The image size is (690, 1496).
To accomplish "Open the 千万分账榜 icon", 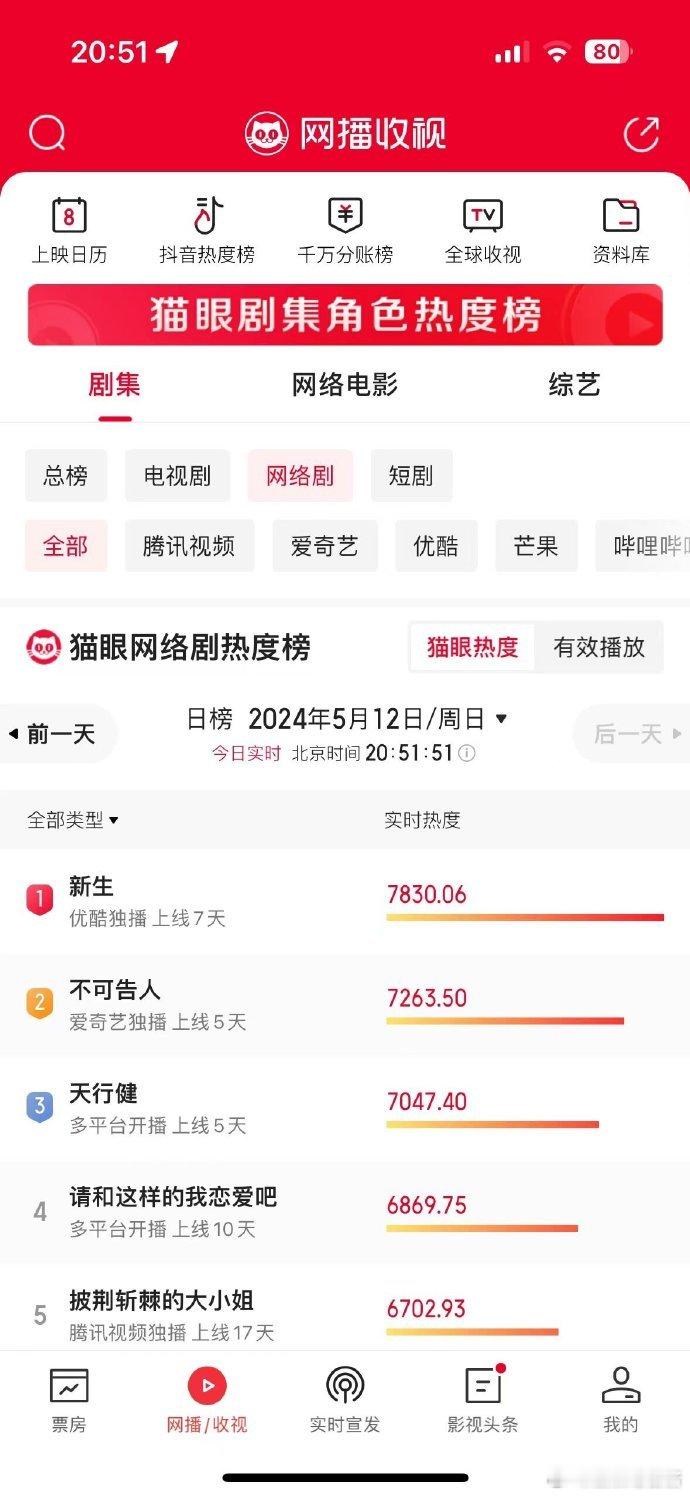I will (x=345, y=215).
